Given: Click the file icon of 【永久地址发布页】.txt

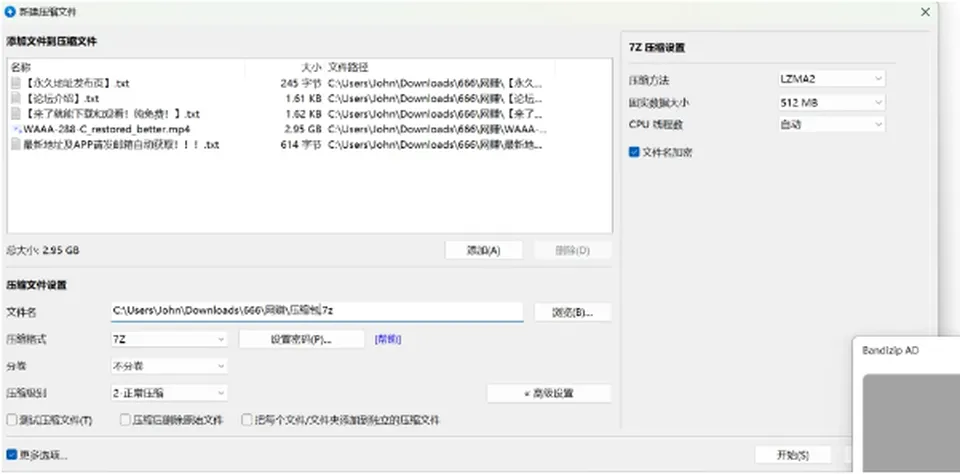Looking at the screenshot, I should 16,83.
